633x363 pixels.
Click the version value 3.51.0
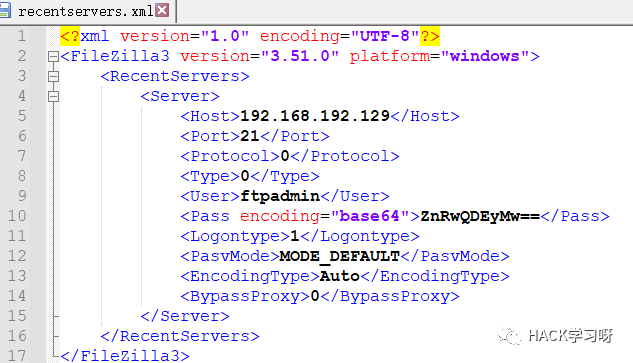coord(300,56)
